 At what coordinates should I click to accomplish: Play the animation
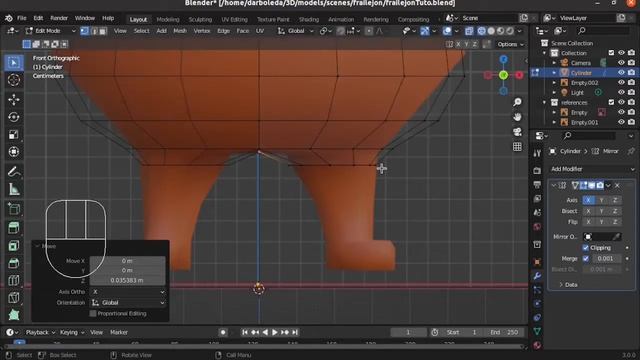(x=275, y=332)
